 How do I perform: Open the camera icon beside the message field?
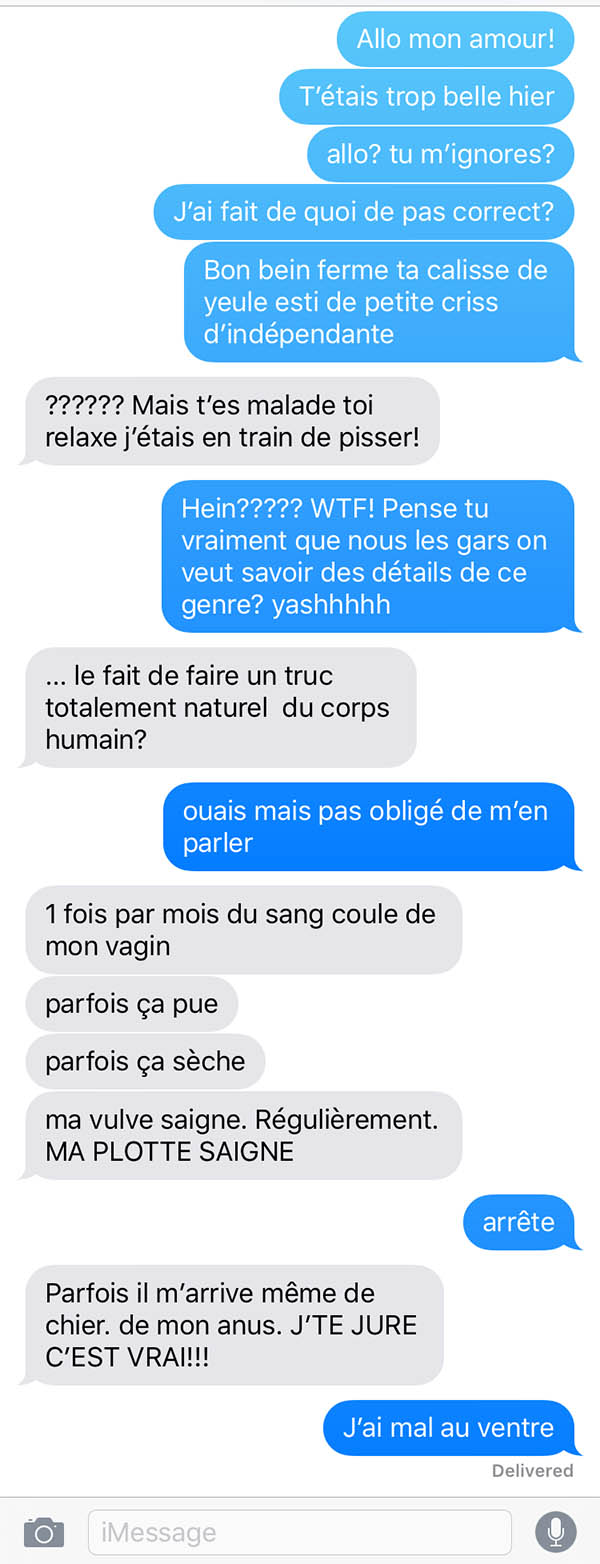pos(44,1531)
